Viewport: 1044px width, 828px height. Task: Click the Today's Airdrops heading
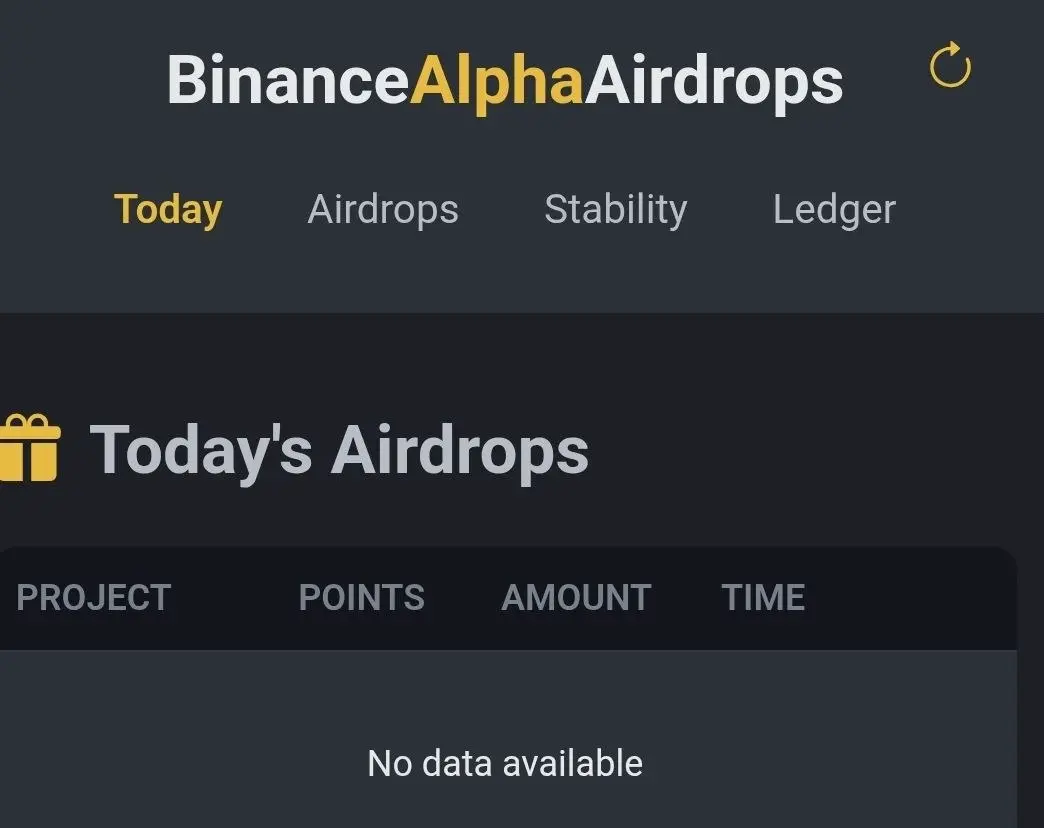340,449
